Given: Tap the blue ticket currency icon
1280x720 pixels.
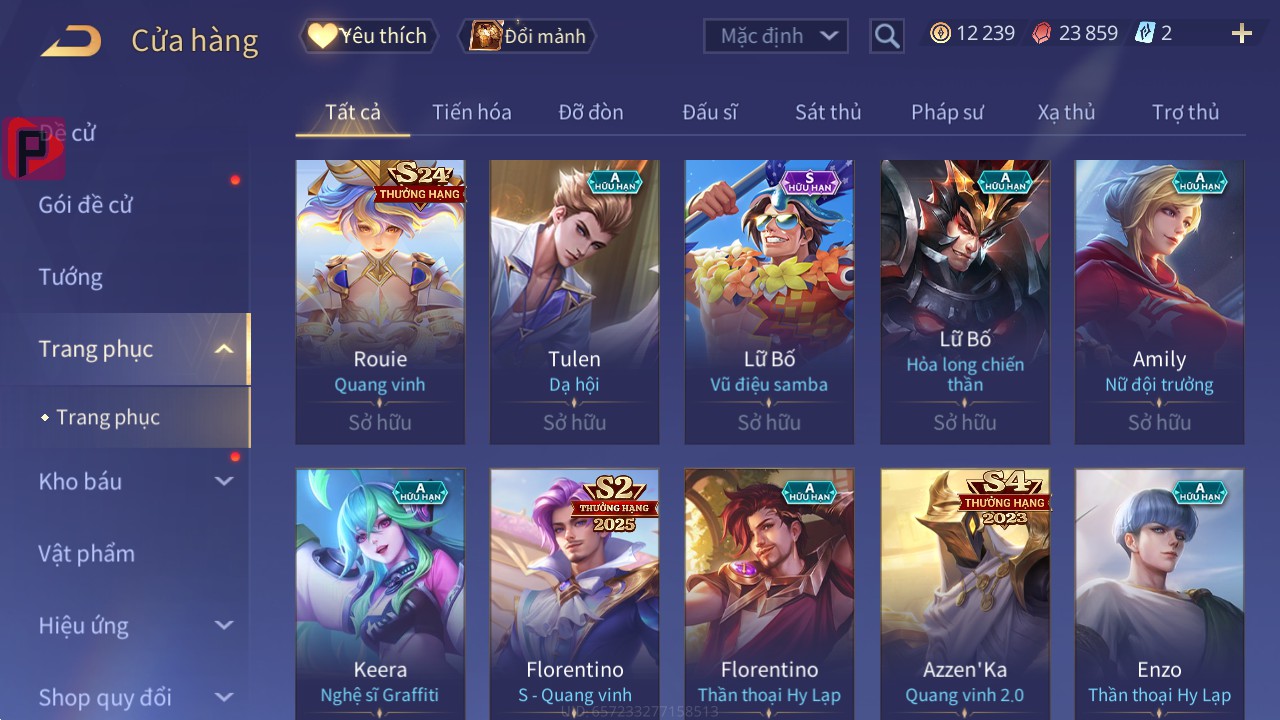Looking at the screenshot, I should point(1145,34).
